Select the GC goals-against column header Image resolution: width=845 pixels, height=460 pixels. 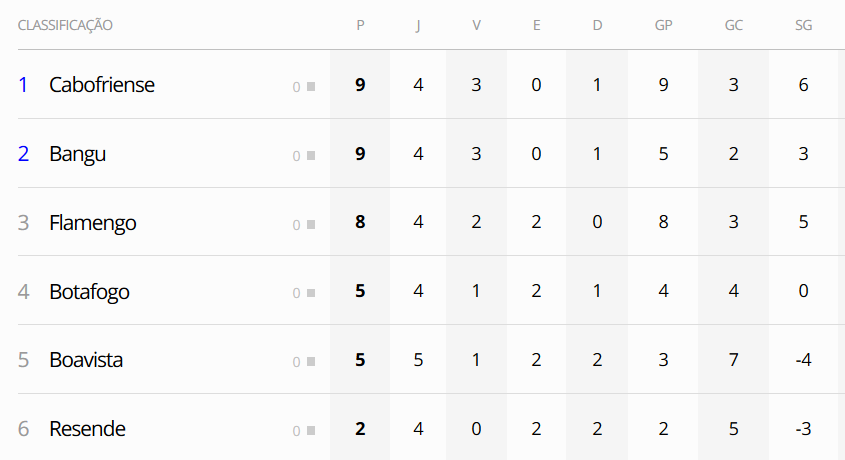[733, 25]
